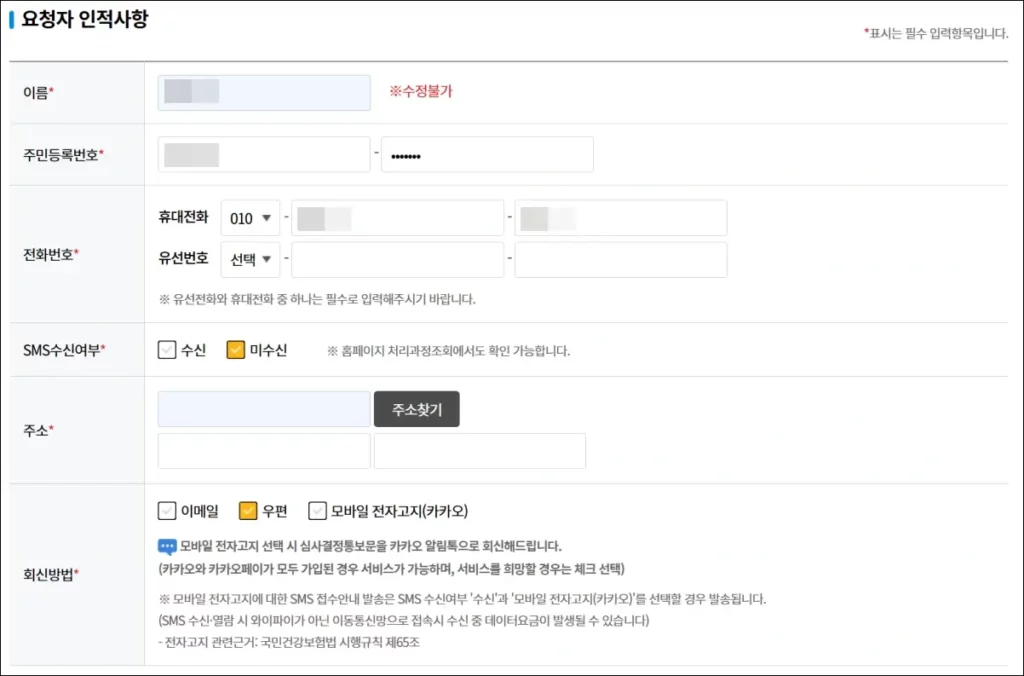Click the blue chat bubble icon for mobile notice
This screenshot has width=1024, height=676.
(x=167, y=547)
